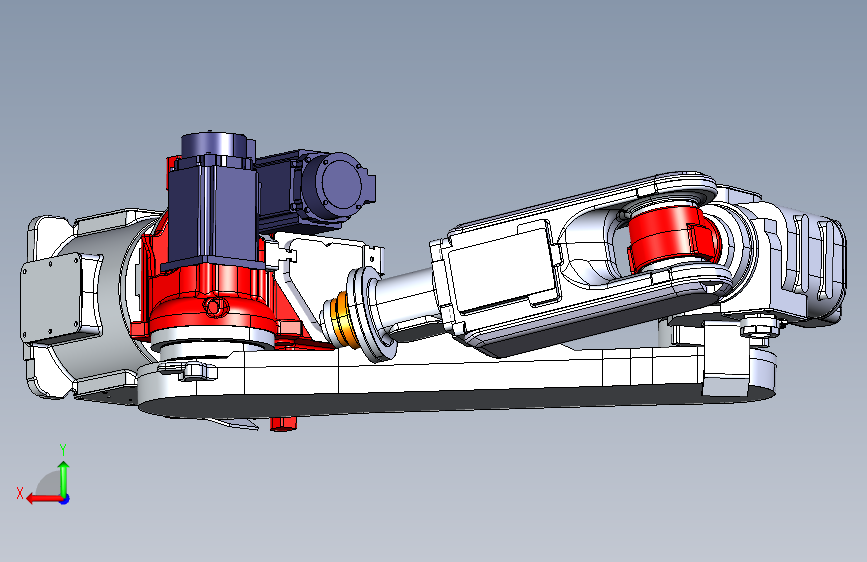
Task: Select the gray cover plate on left end
Action: coord(51,296)
